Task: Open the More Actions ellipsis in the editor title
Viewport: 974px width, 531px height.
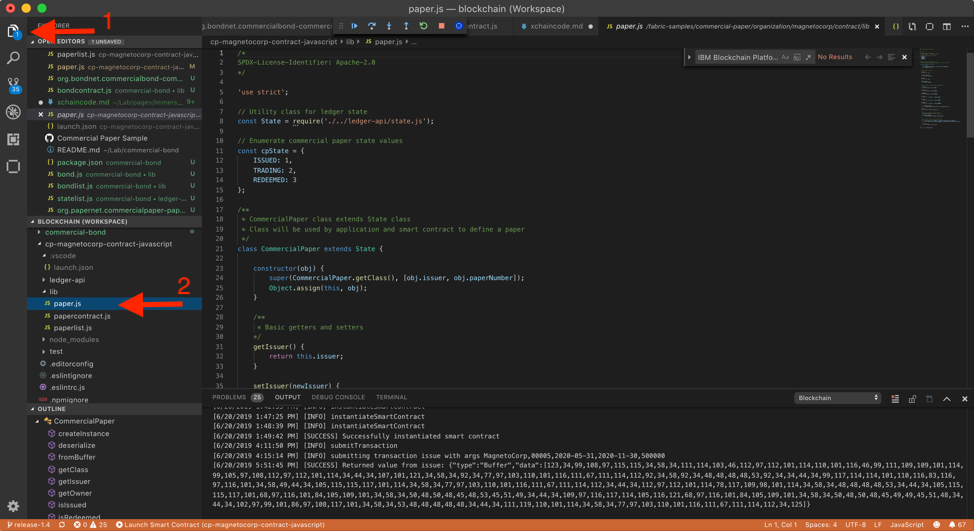Action: click(964, 27)
